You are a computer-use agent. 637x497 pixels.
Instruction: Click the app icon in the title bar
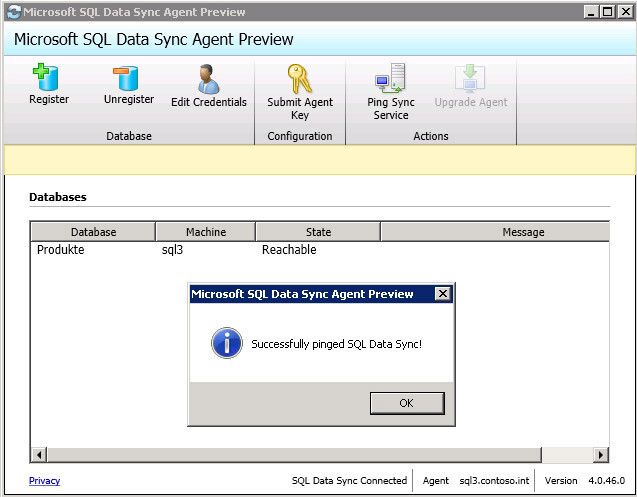coord(14,12)
